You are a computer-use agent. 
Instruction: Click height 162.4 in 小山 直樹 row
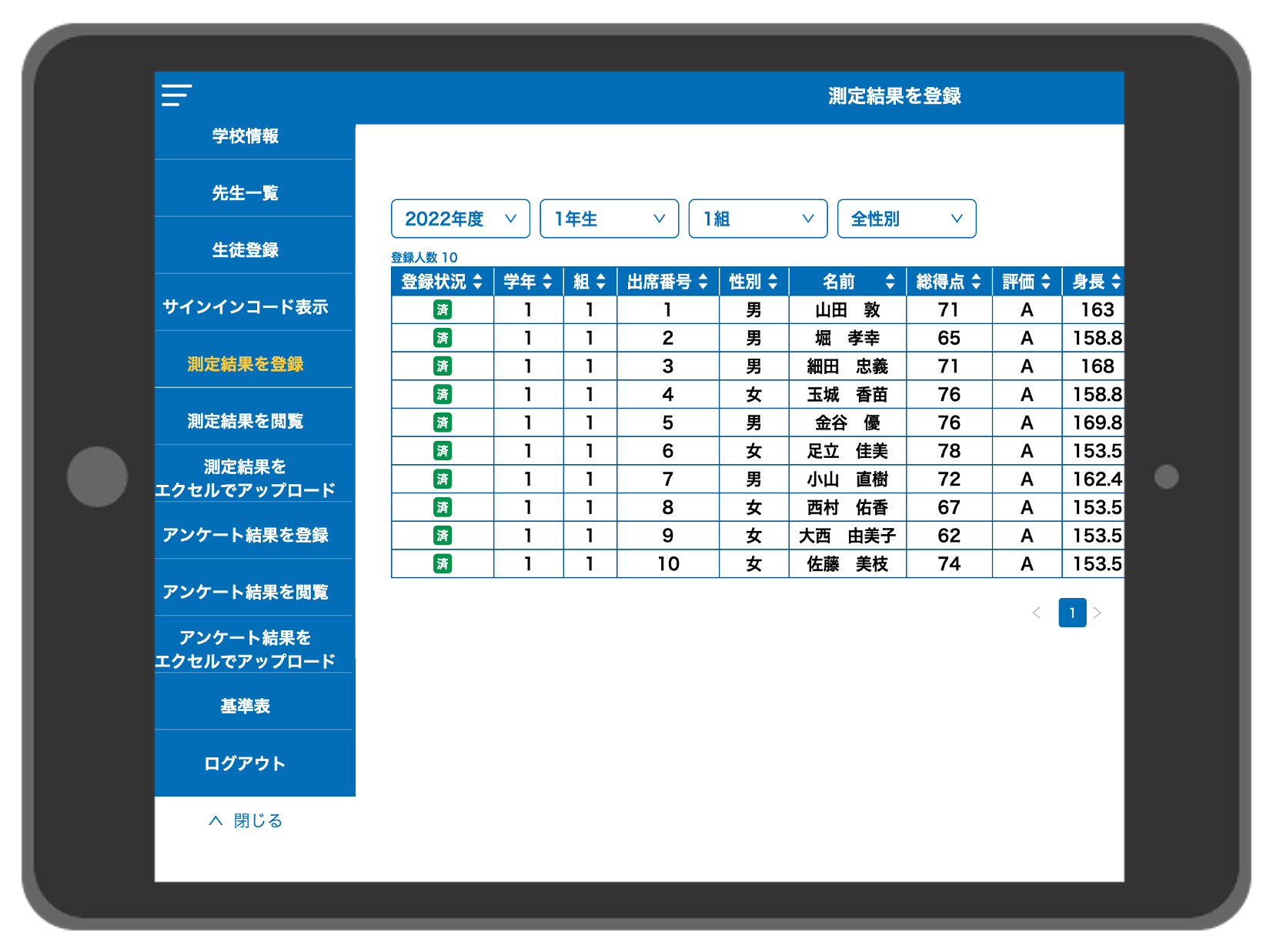coord(1094,479)
